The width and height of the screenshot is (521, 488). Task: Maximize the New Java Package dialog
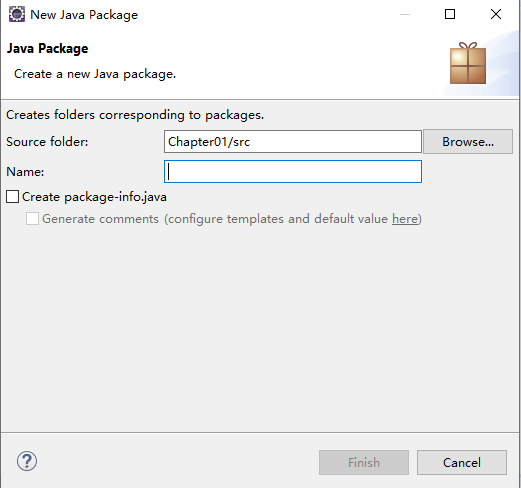tap(450, 14)
